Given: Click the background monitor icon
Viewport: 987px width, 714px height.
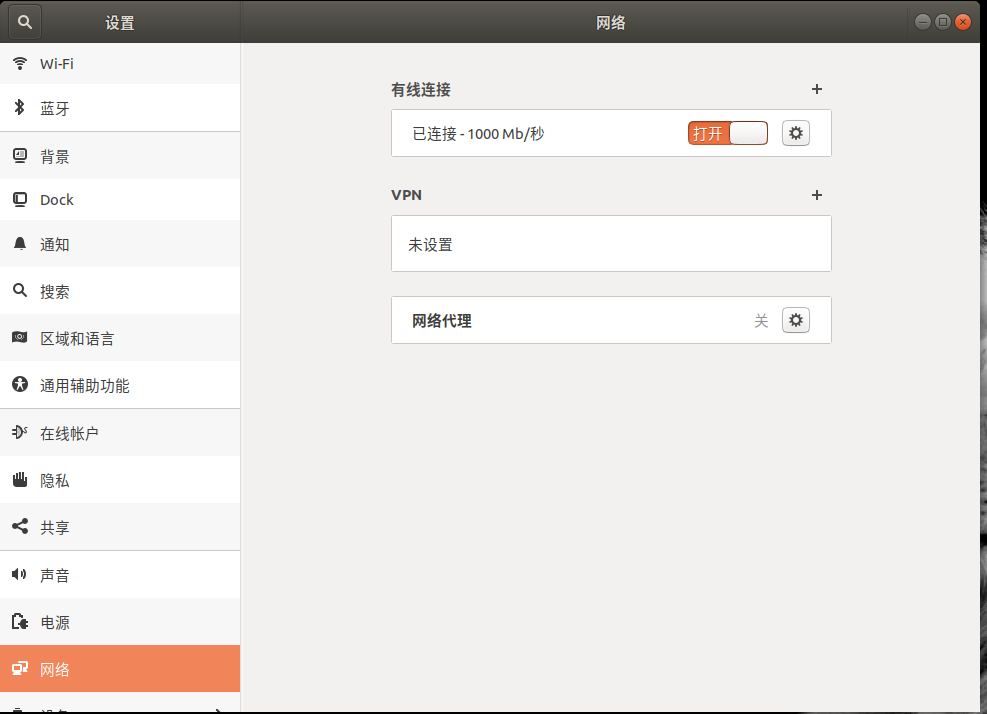Looking at the screenshot, I should point(20,156).
